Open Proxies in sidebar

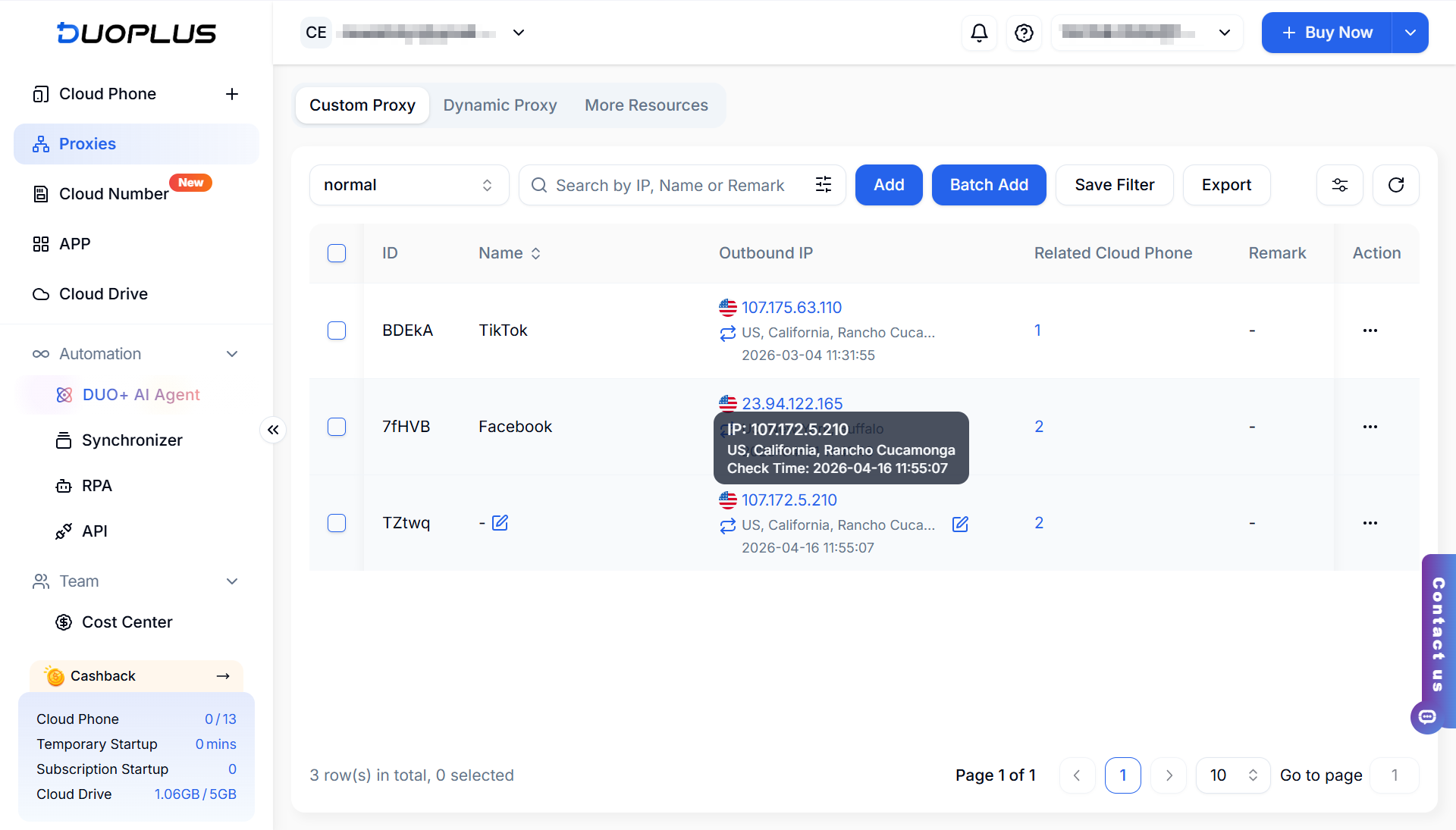coord(136,144)
